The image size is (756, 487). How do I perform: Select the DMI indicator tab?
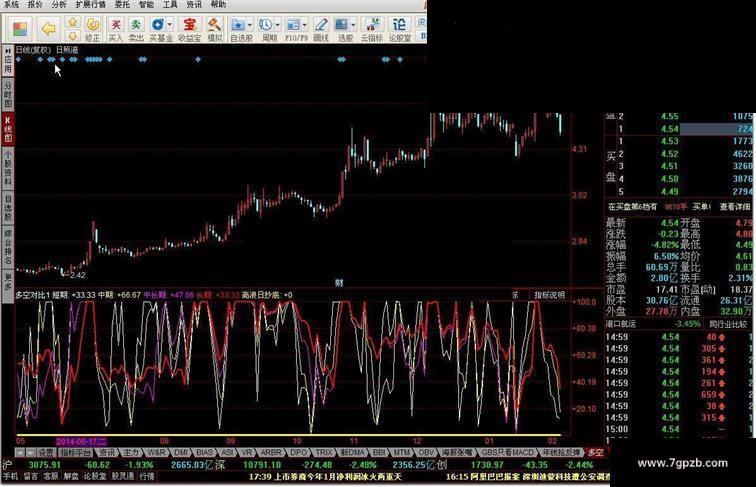[x=181, y=453]
